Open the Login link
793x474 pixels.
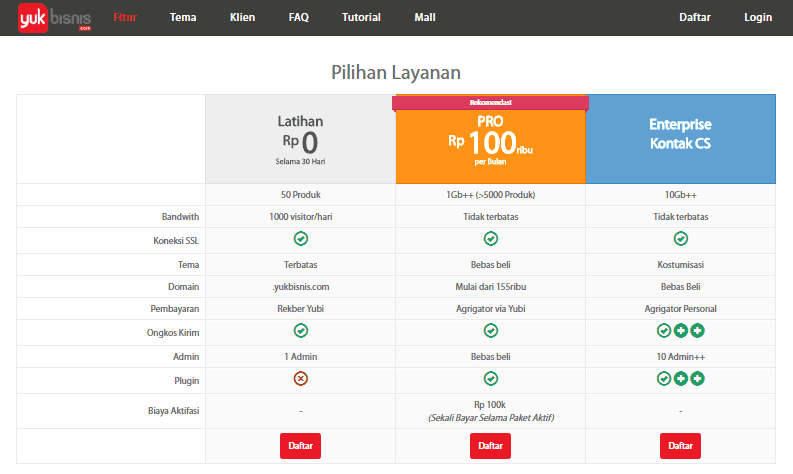tap(758, 18)
